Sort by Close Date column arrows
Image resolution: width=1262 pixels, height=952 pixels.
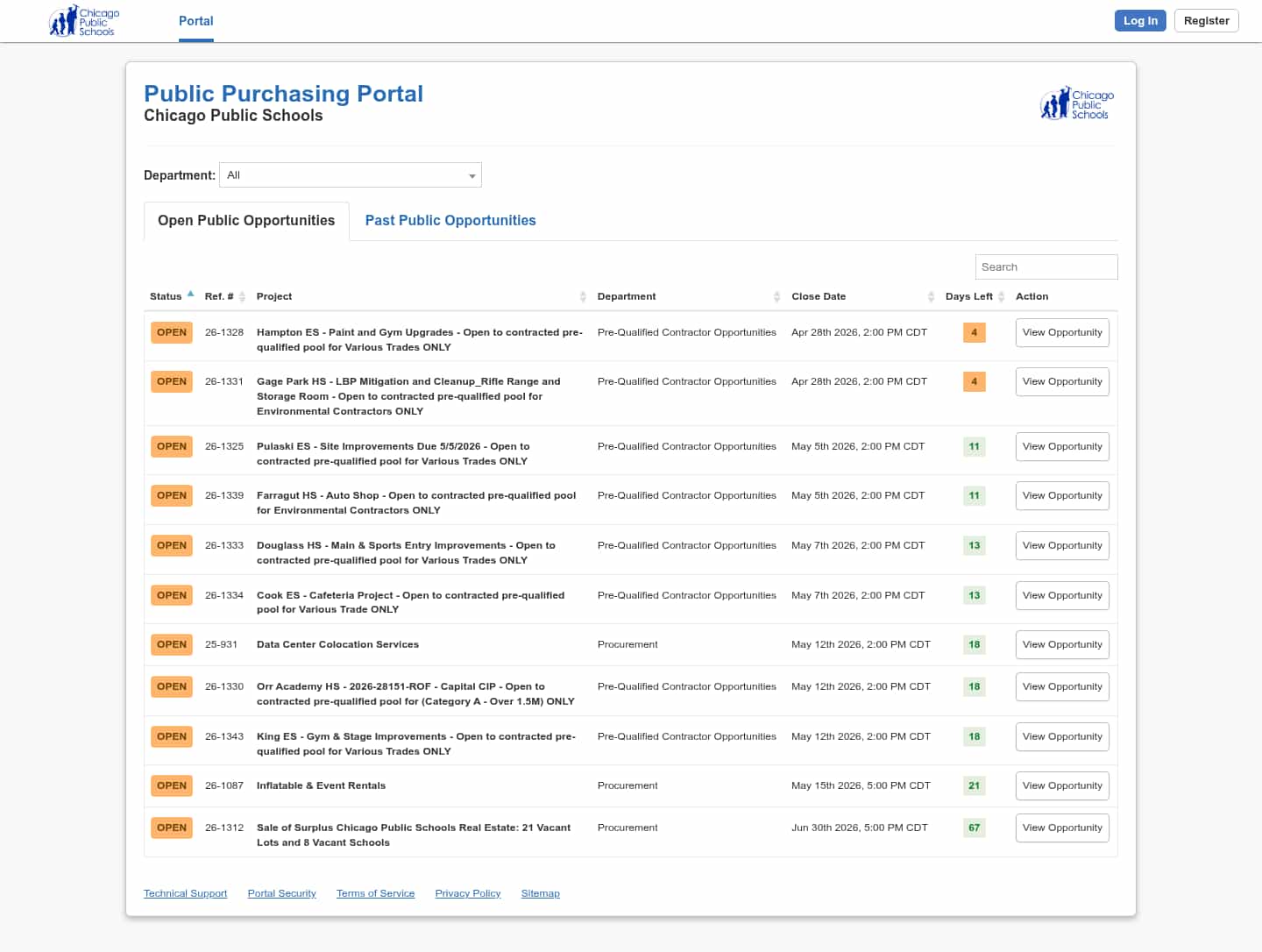pyautogui.click(x=931, y=297)
